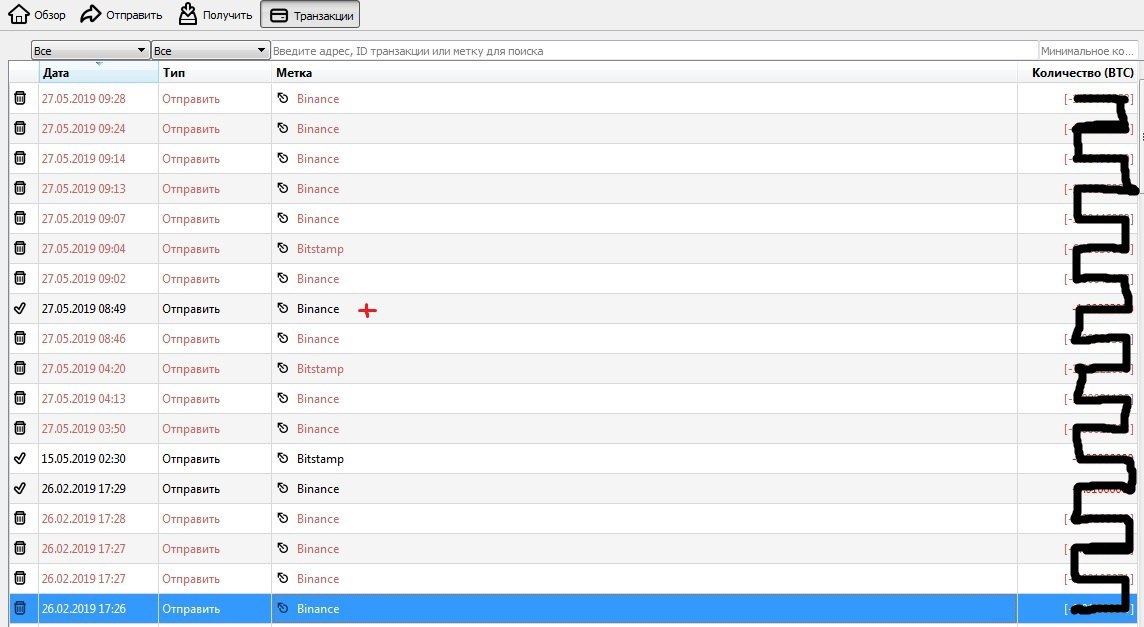This screenshot has width=1144, height=627.
Task: Click trash status icon of 27.05.2019 09:13 row
Action: pyautogui.click(x=20, y=188)
